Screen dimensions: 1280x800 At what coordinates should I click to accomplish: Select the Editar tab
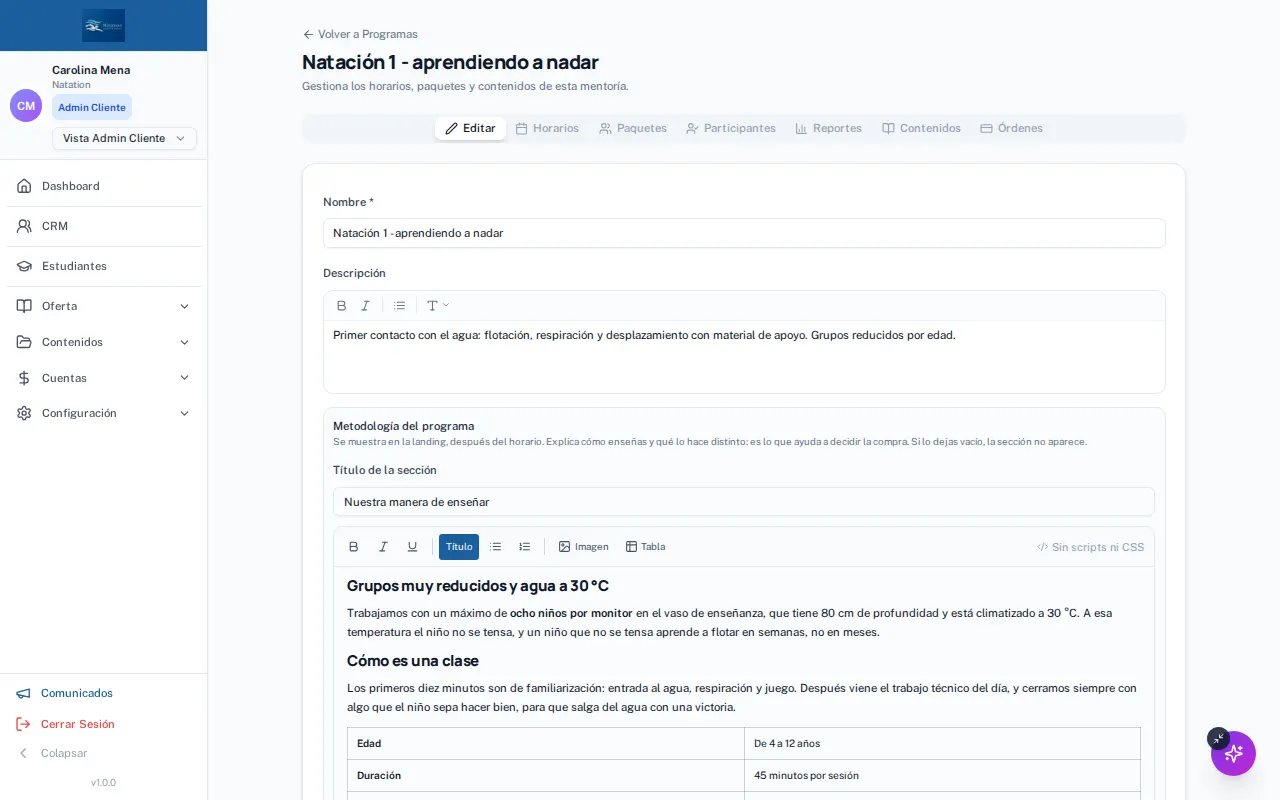(470, 128)
